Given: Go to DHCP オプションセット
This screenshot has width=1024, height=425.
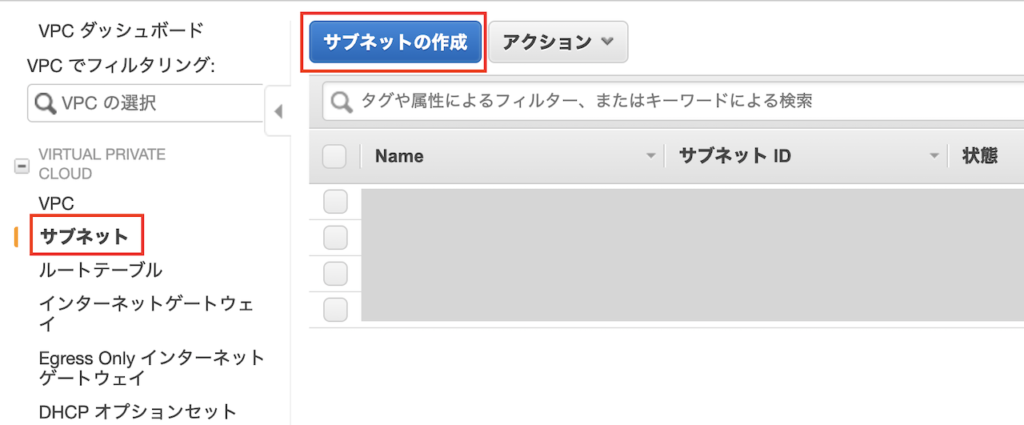Looking at the screenshot, I should tap(137, 411).
